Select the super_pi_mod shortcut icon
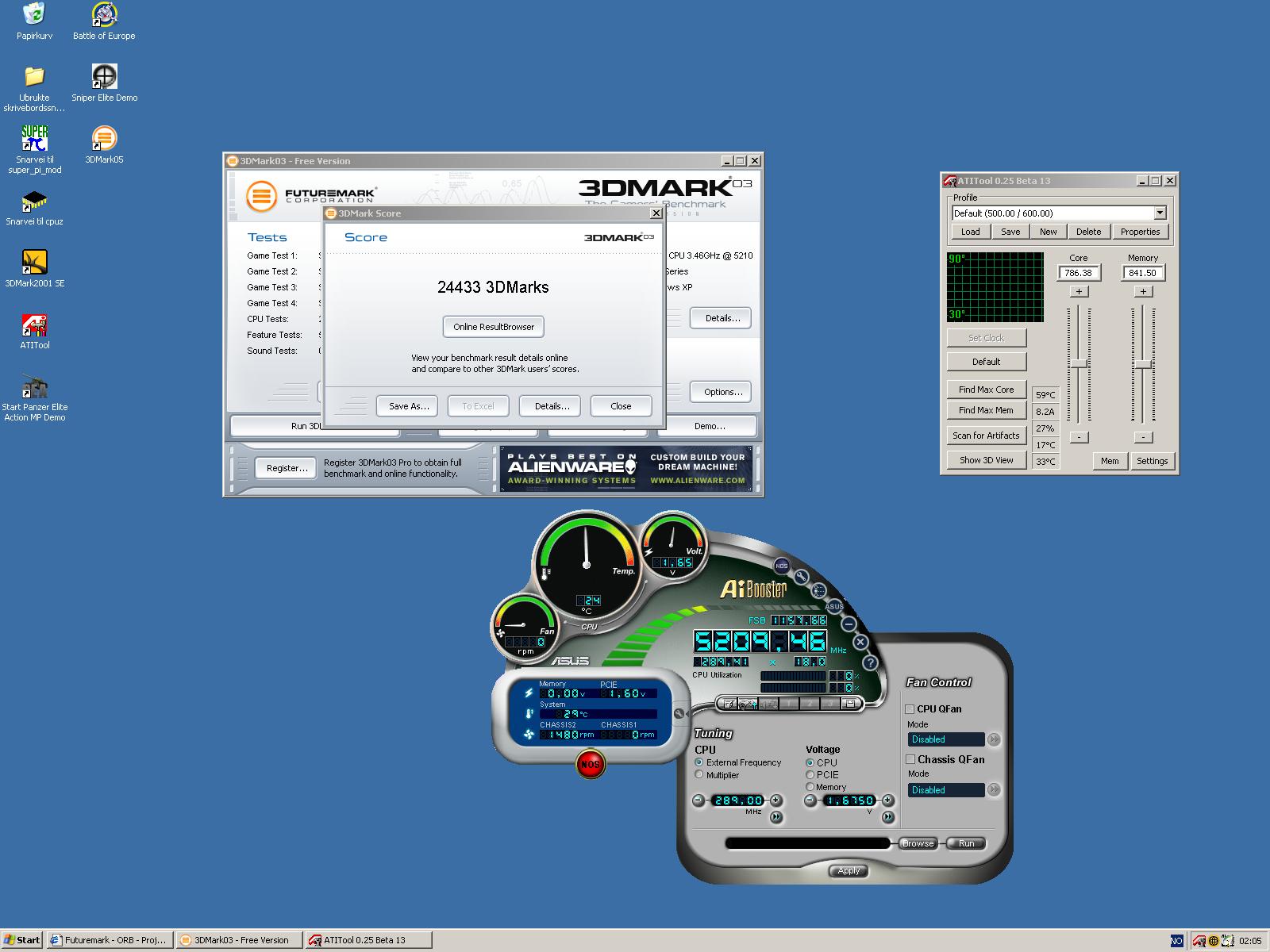 [x=34, y=150]
